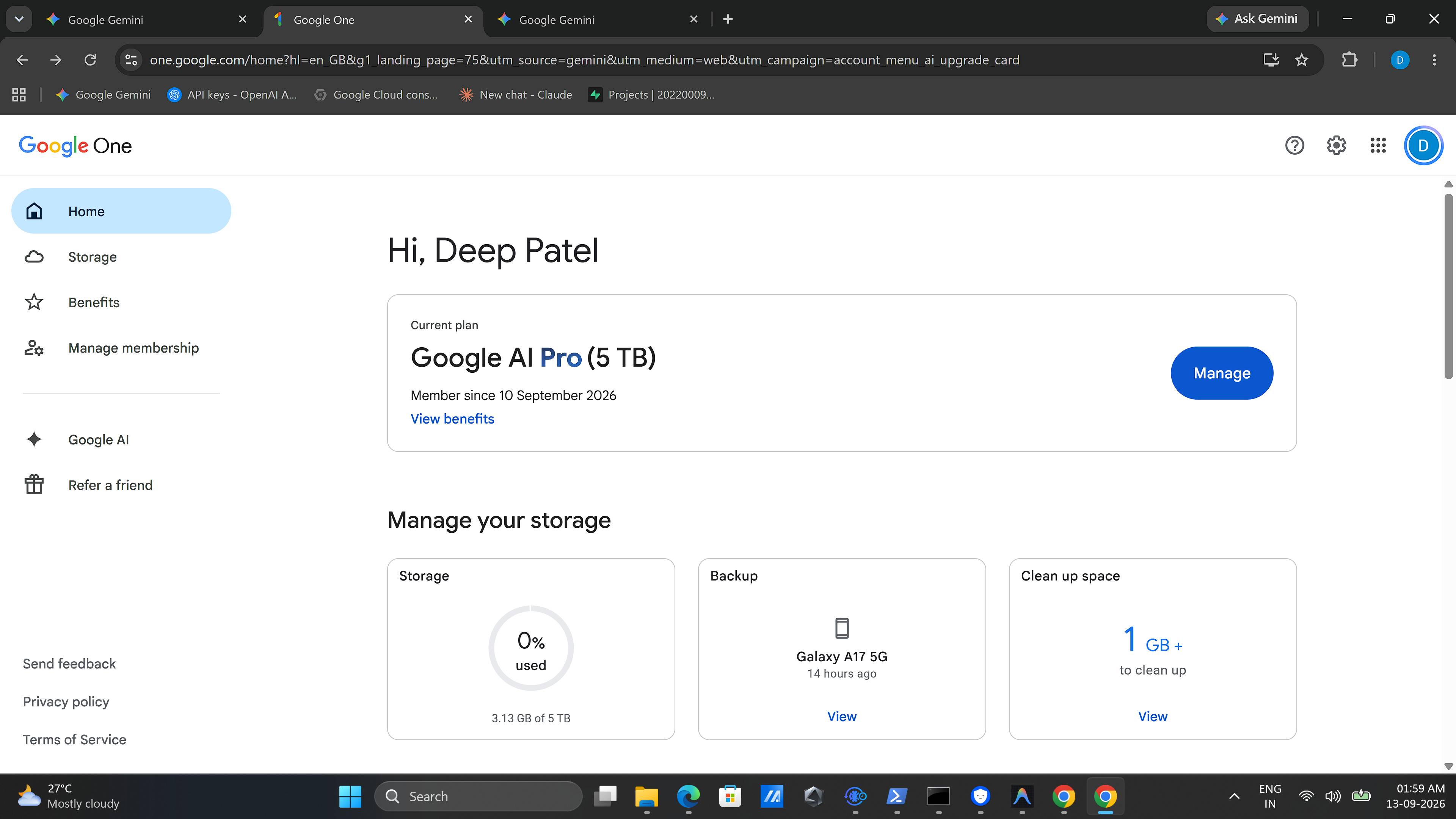Image resolution: width=1456 pixels, height=819 pixels.
Task: Open Google One settings gear
Action: [1336, 146]
